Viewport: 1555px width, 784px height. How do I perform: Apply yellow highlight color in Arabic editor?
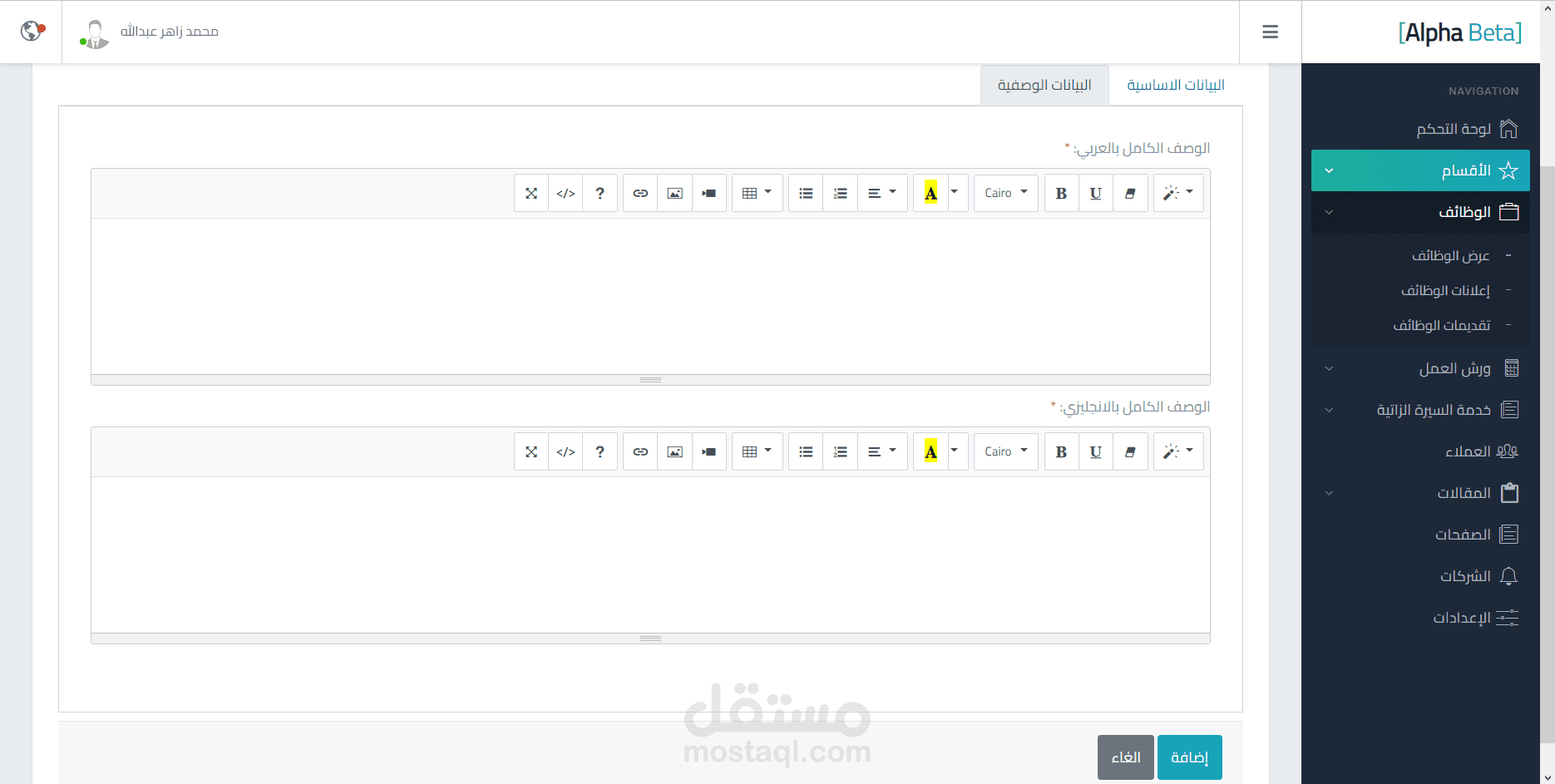931,193
